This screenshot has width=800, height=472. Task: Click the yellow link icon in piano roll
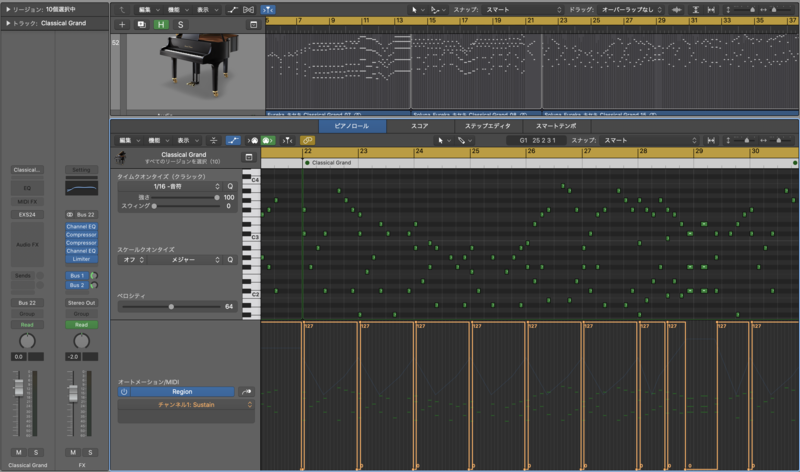(308, 140)
